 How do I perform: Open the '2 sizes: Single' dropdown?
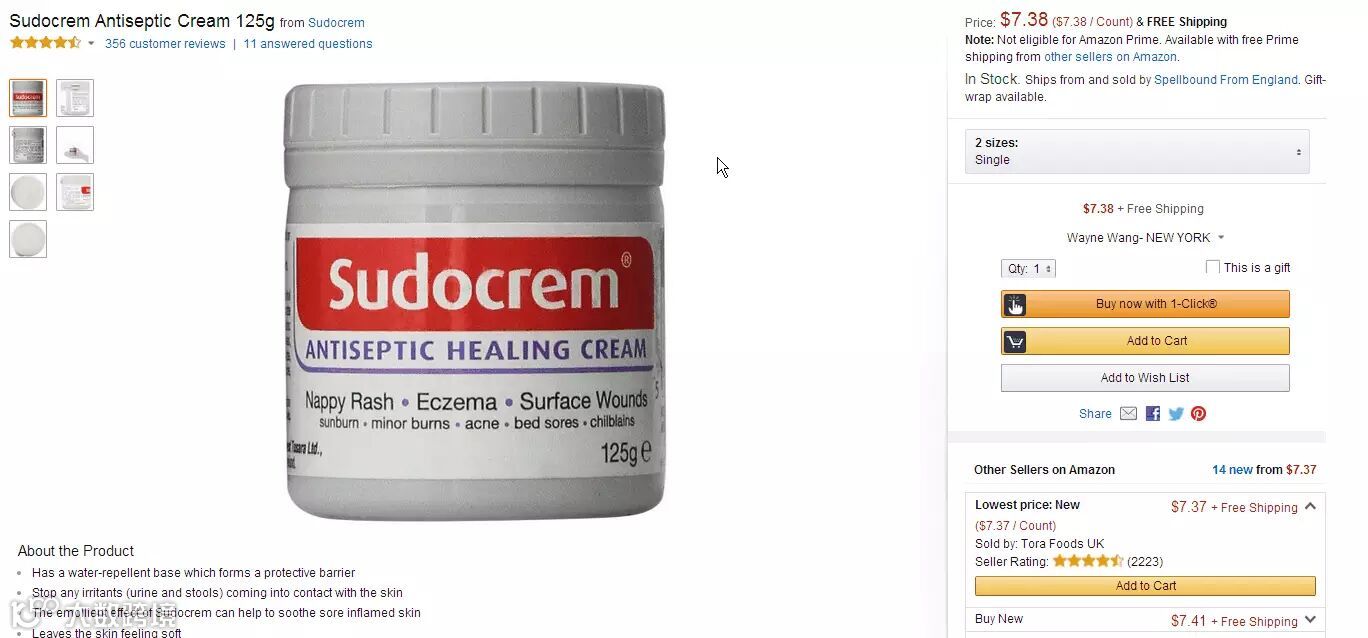pyautogui.click(x=1137, y=151)
